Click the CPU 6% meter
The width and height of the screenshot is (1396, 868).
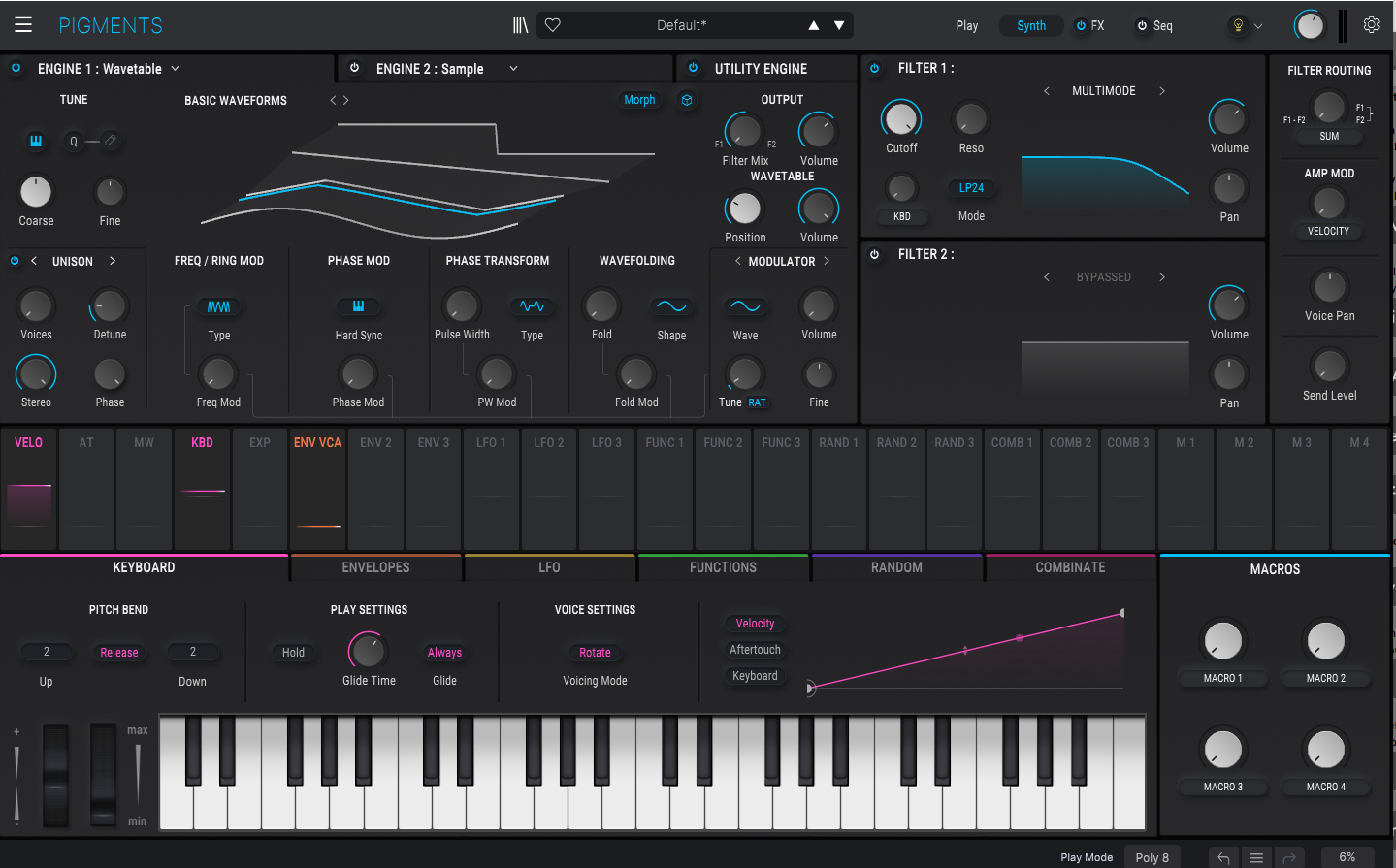[x=1347, y=857]
